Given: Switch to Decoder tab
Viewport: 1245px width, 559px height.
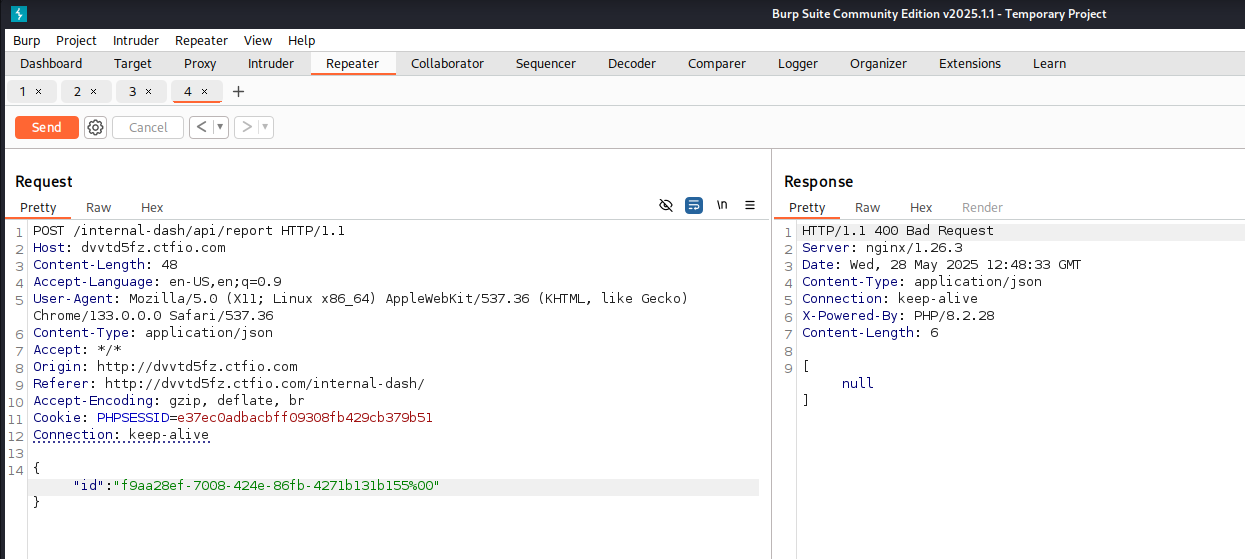Looking at the screenshot, I should 632,63.
